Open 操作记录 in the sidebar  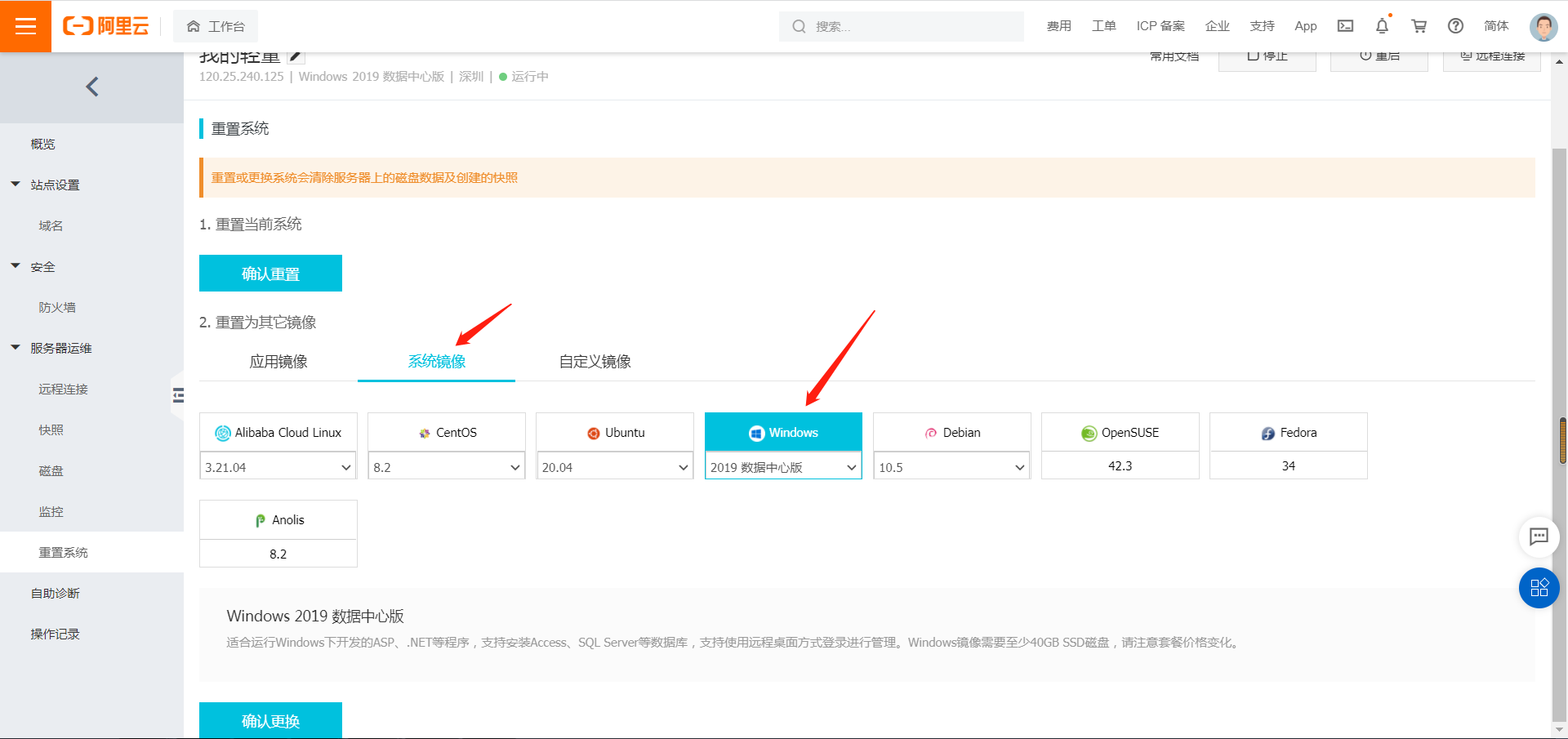pos(56,634)
